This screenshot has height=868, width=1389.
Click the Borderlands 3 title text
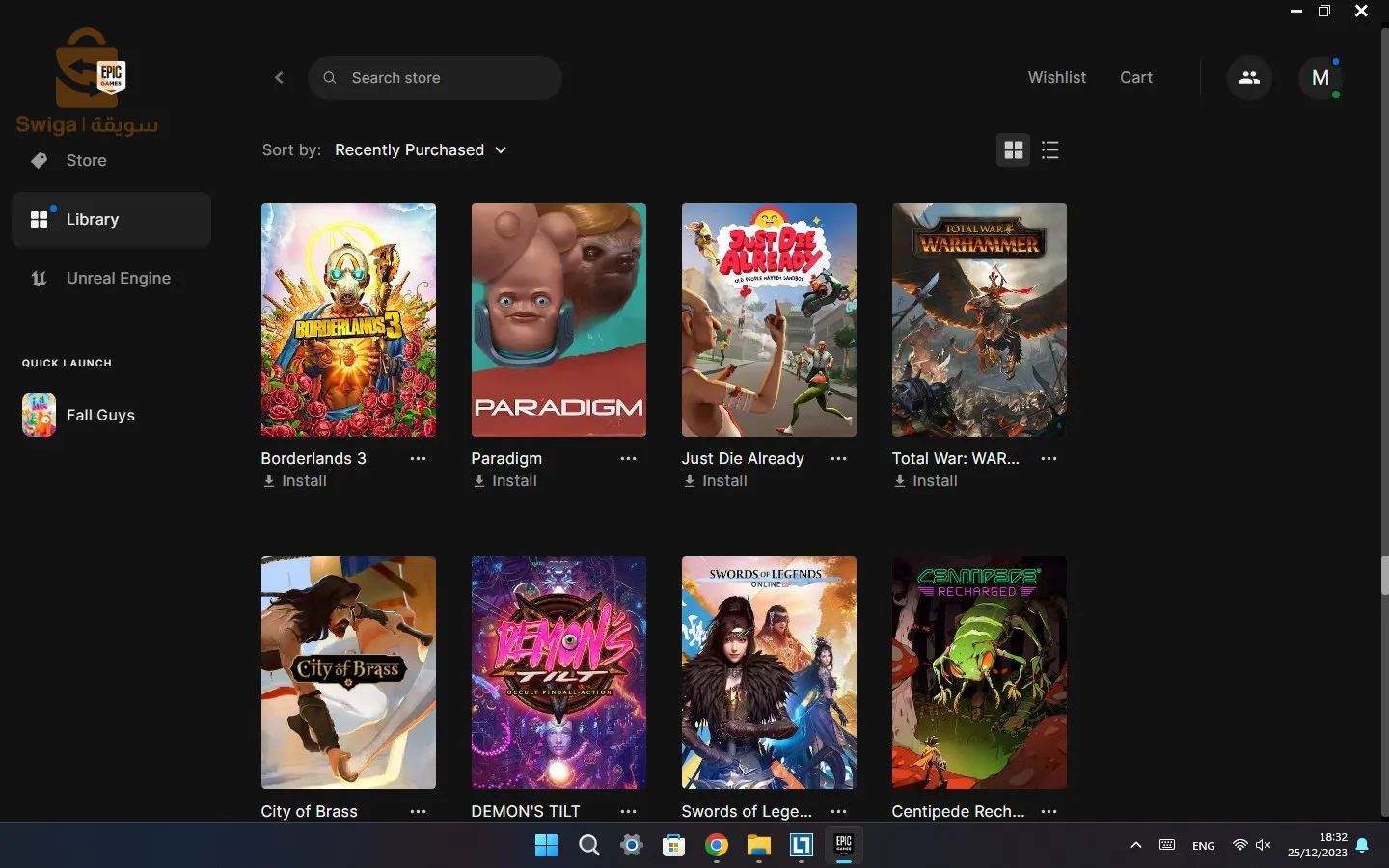[313, 458]
